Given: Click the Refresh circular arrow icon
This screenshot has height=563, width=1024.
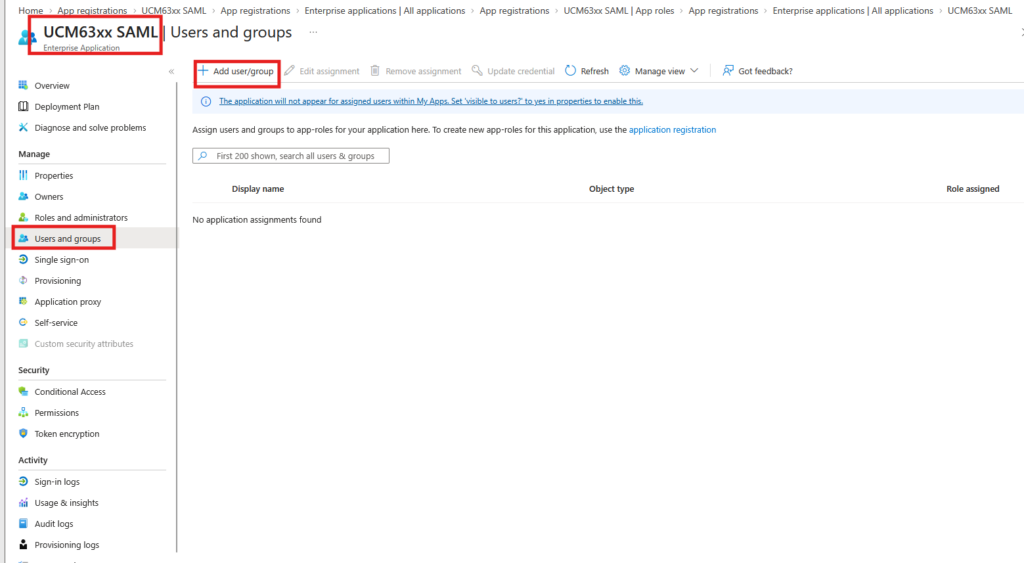Looking at the screenshot, I should pyautogui.click(x=571, y=71).
